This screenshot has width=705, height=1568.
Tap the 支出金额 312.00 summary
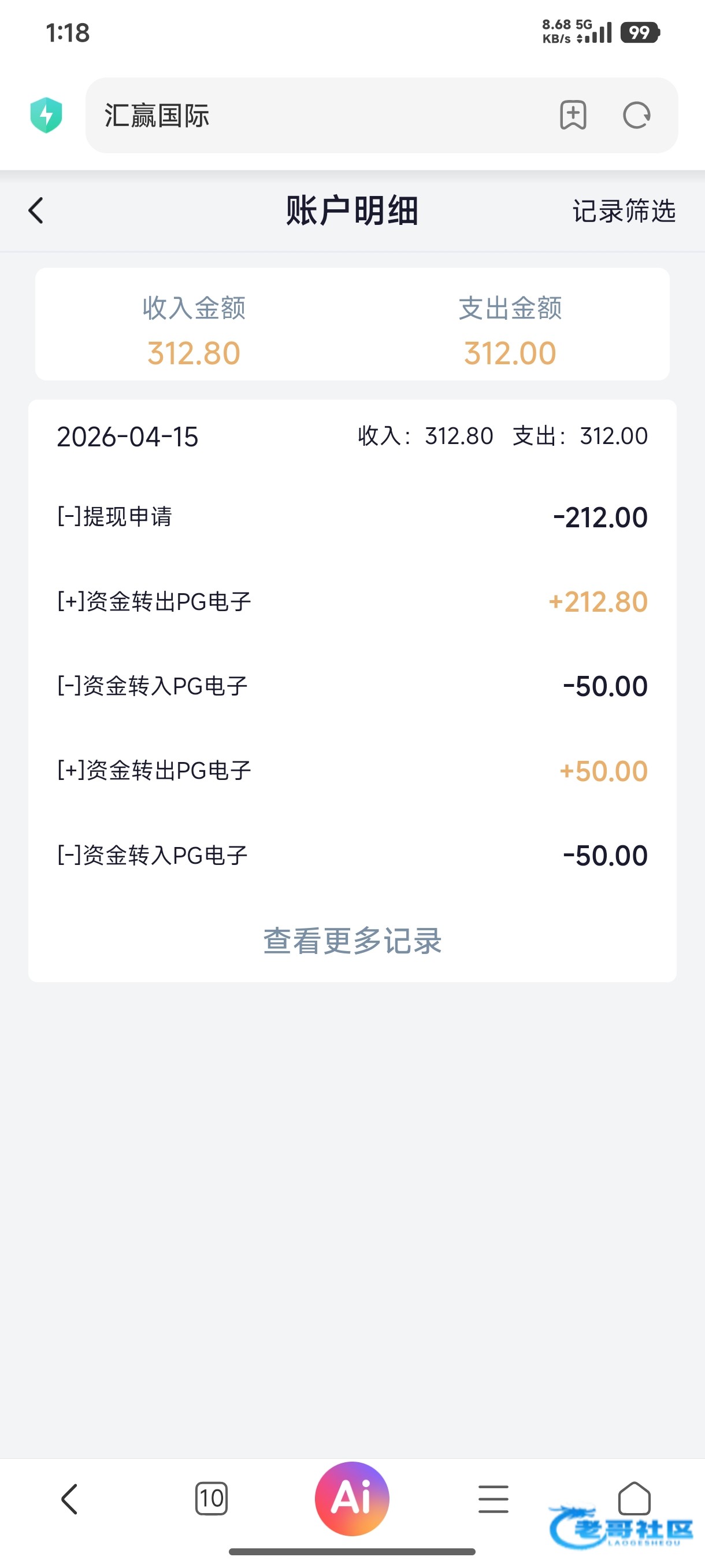[x=510, y=331]
